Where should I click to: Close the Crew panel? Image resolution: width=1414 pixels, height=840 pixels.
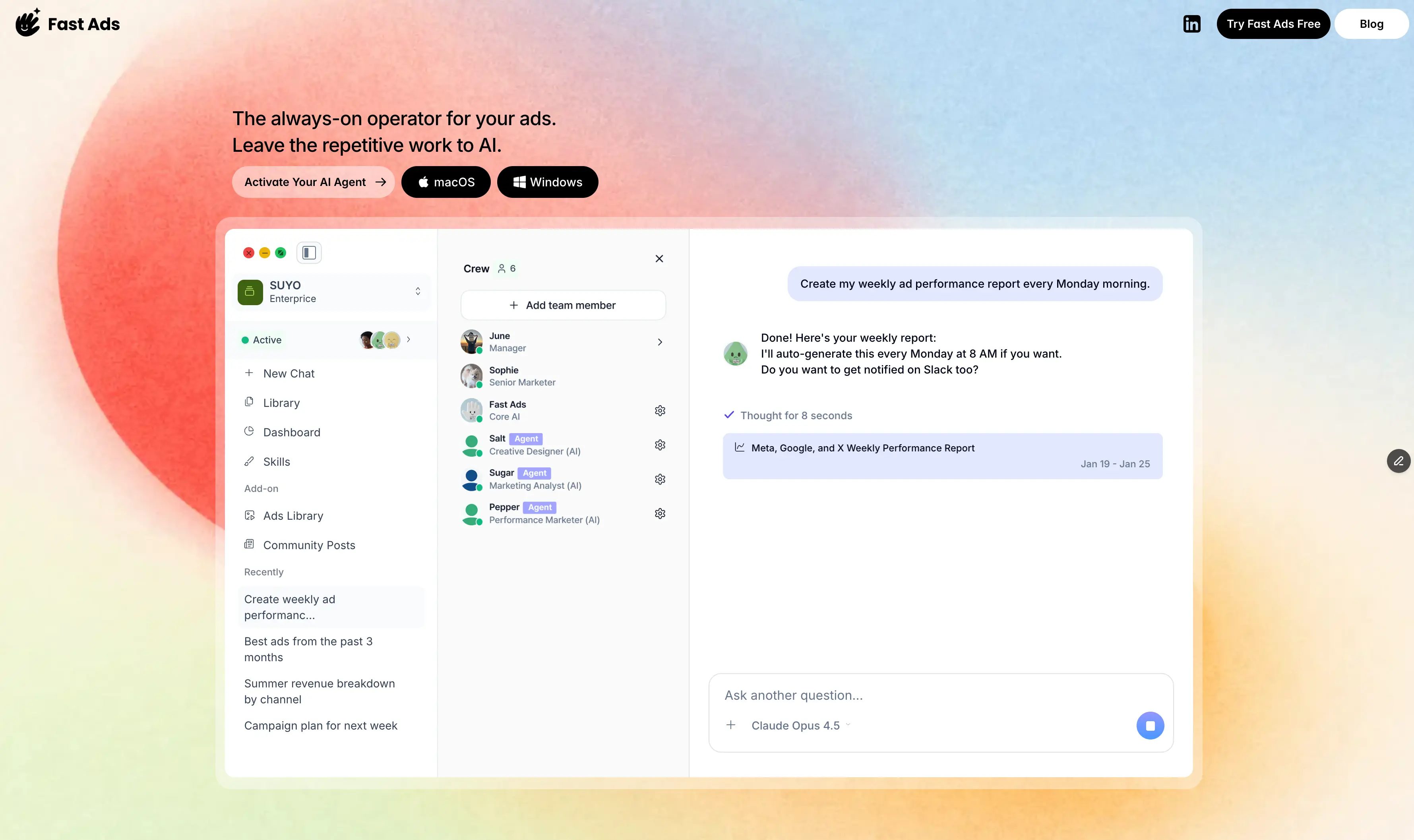tap(659, 259)
